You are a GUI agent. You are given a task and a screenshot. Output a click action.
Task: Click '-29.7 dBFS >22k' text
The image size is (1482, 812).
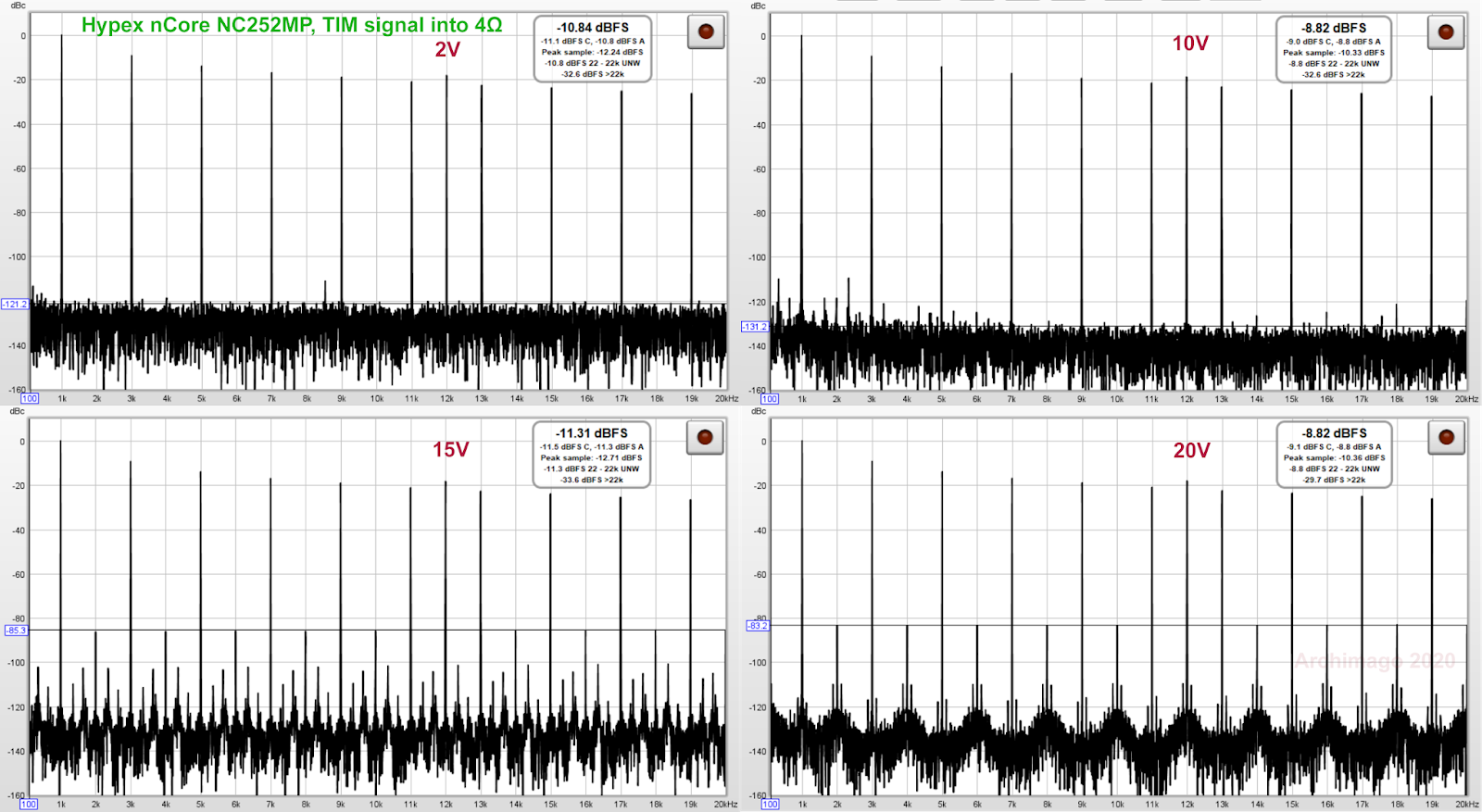pos(1334,481)
